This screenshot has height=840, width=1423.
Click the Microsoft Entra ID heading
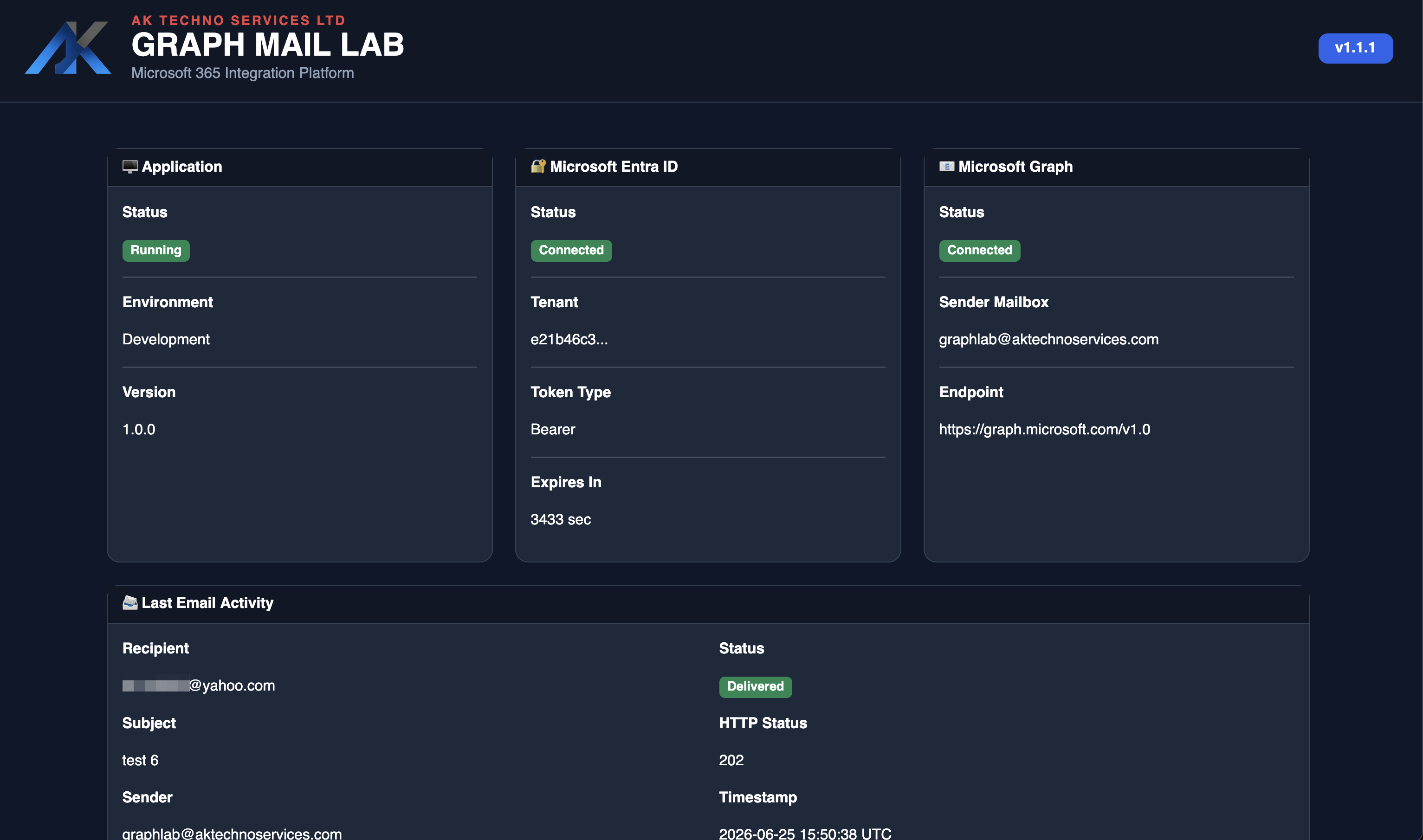(614, 167)
